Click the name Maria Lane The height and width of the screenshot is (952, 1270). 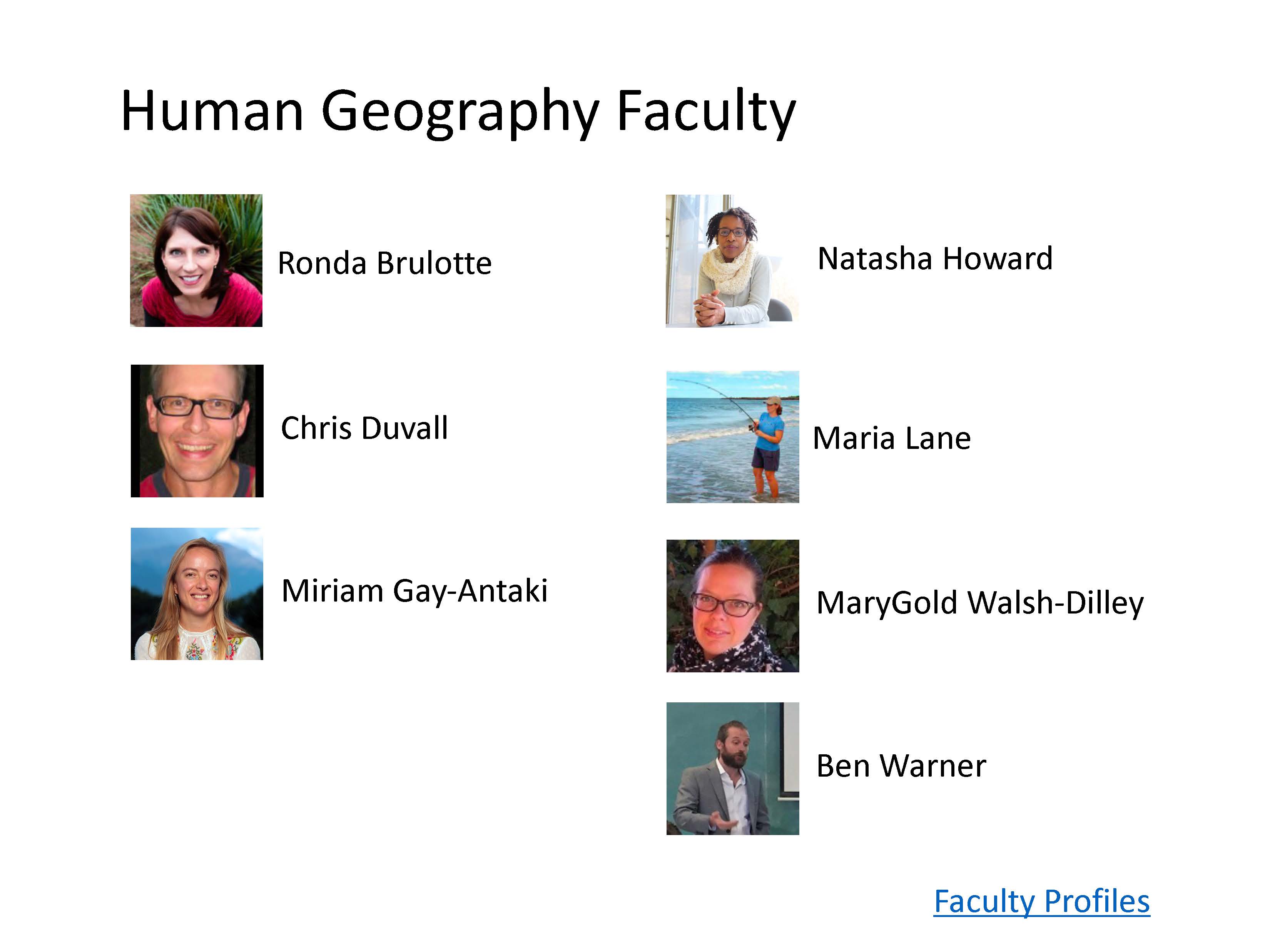pyautogui.click(x=892, y=438)
